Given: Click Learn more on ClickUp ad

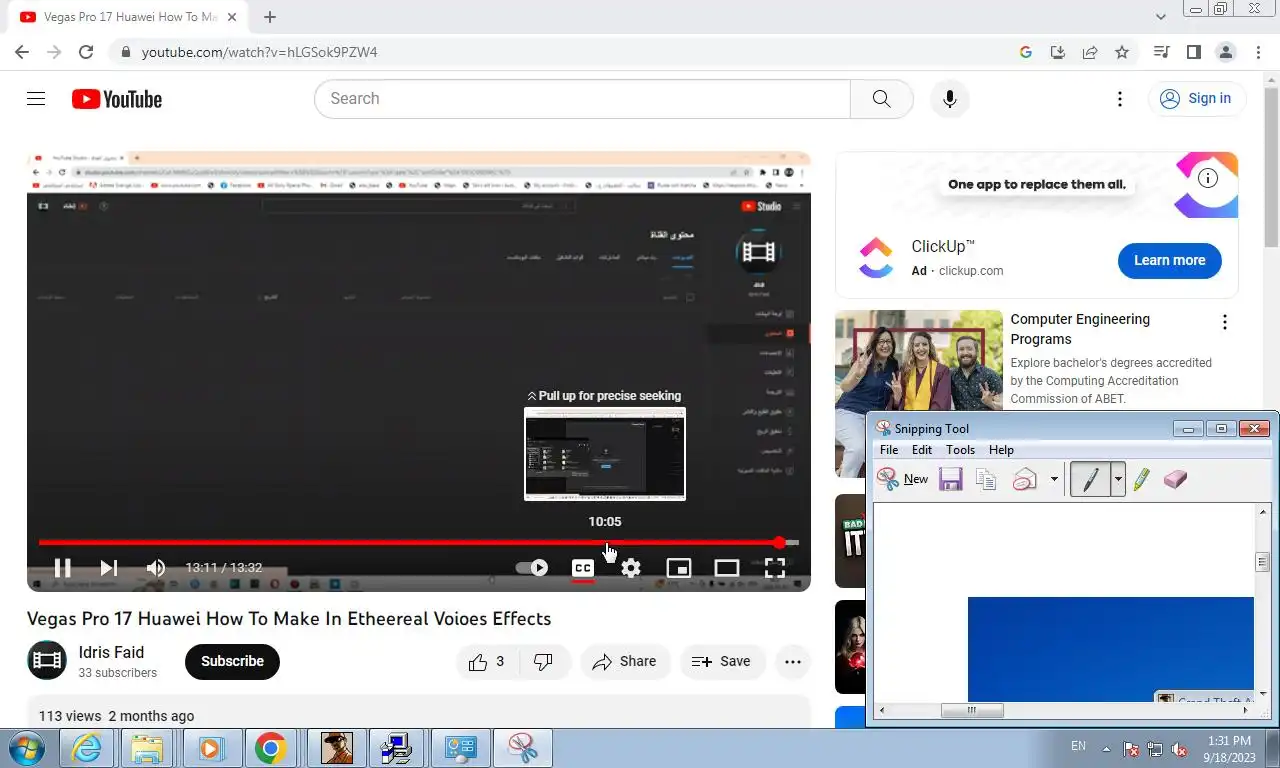Looking at the screenshot, I should point(1170,260).
